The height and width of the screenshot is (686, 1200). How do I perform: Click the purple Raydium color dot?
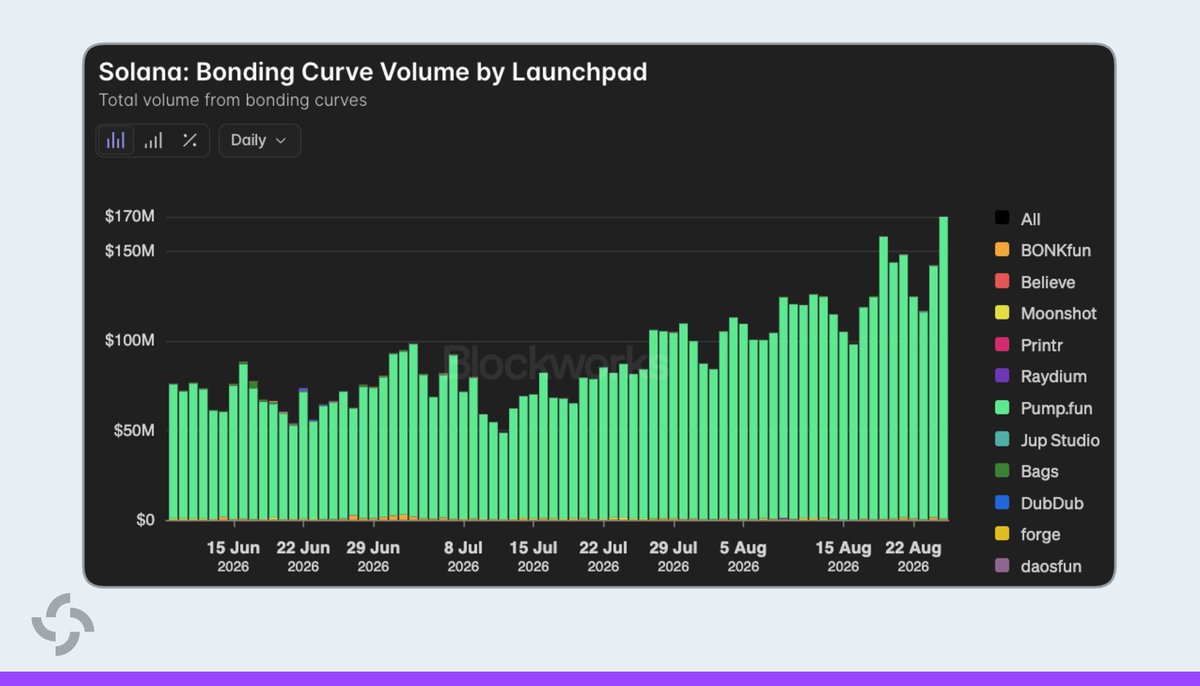click(1001, 377)
